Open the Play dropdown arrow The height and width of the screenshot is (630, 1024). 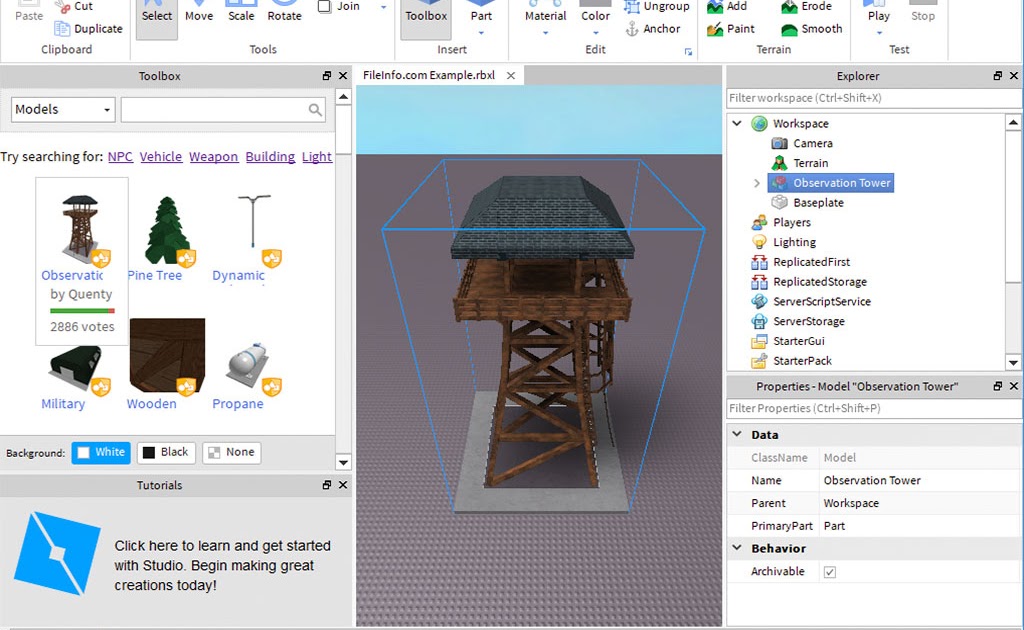pyautogui.click(x=879, y=33)
